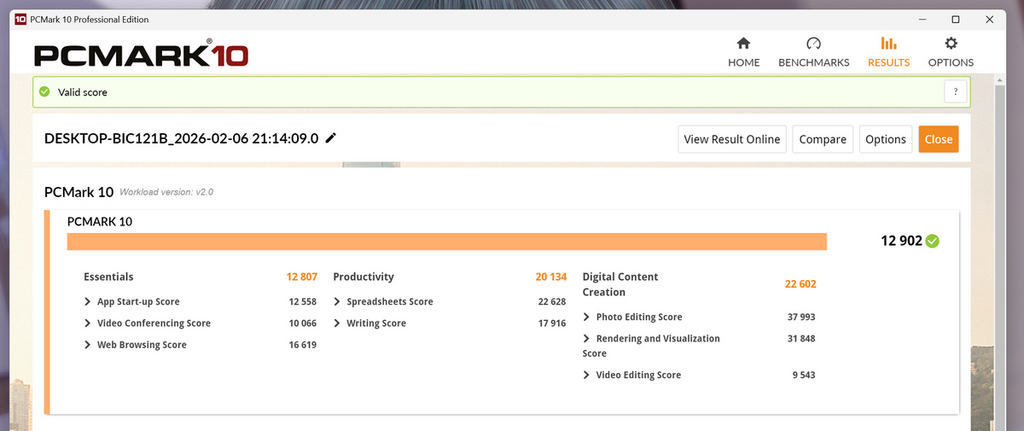Image resolution: width=1024 pixels, height=431 pixels.
Task: Click View Result Online button
Action: click(x=732, y=139)
